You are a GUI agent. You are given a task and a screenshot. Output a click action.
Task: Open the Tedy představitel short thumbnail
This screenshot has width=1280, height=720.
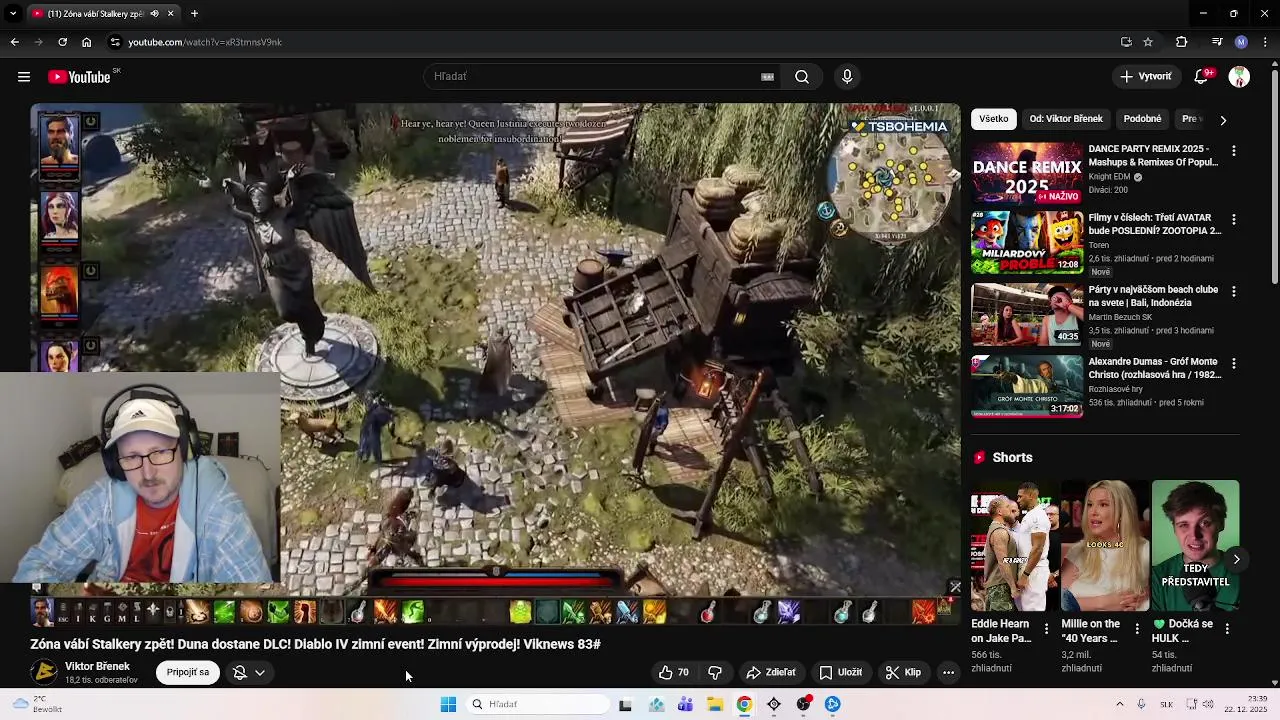click(1195, 545)
